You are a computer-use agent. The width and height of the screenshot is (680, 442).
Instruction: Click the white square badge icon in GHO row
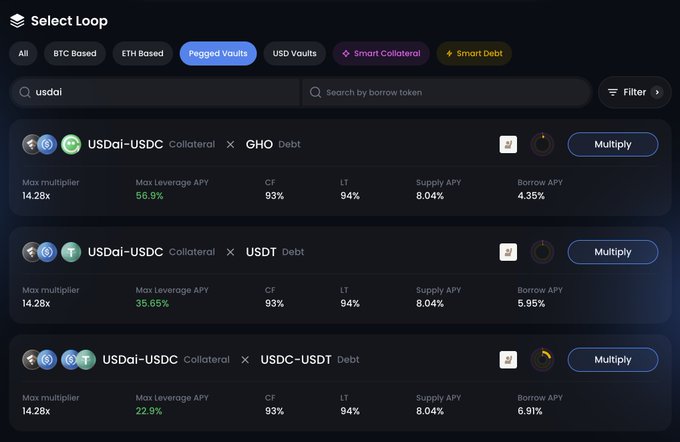[x=508, y=144]
